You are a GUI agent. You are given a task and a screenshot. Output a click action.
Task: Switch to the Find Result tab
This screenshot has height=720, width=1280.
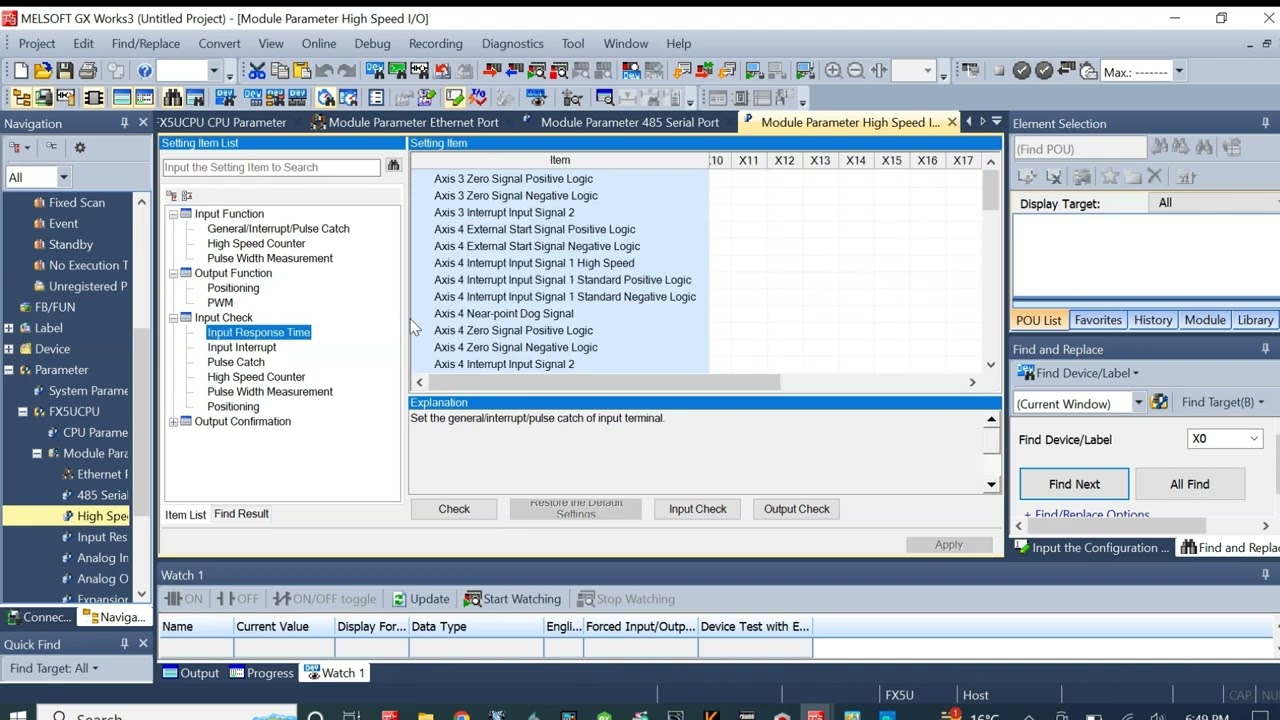pos(241,514)
